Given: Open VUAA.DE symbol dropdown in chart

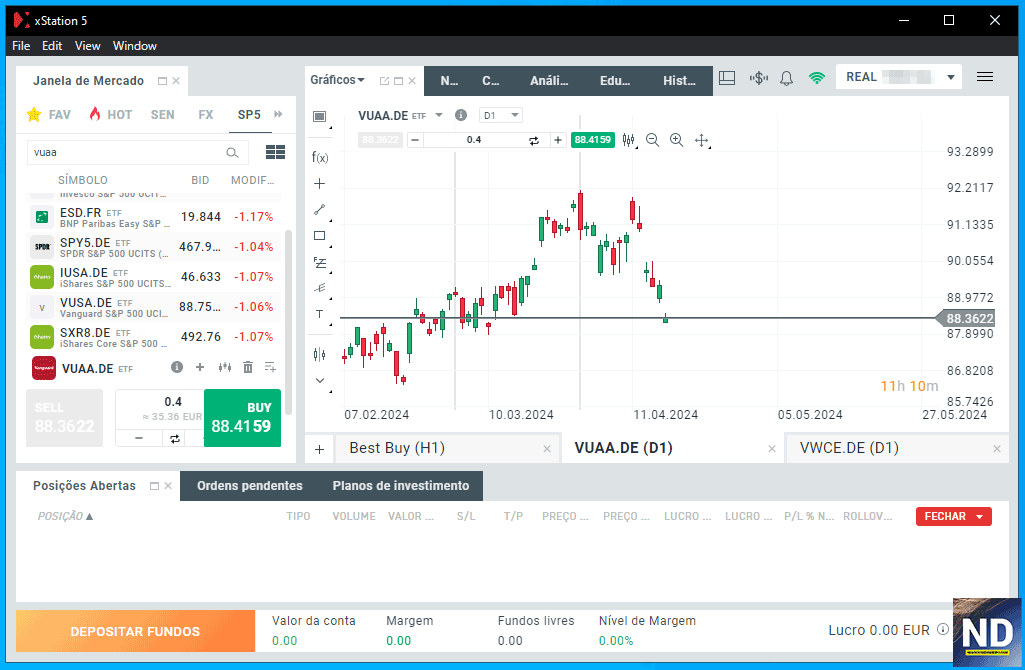Looking at the screenshot, I should coord(439,115).
